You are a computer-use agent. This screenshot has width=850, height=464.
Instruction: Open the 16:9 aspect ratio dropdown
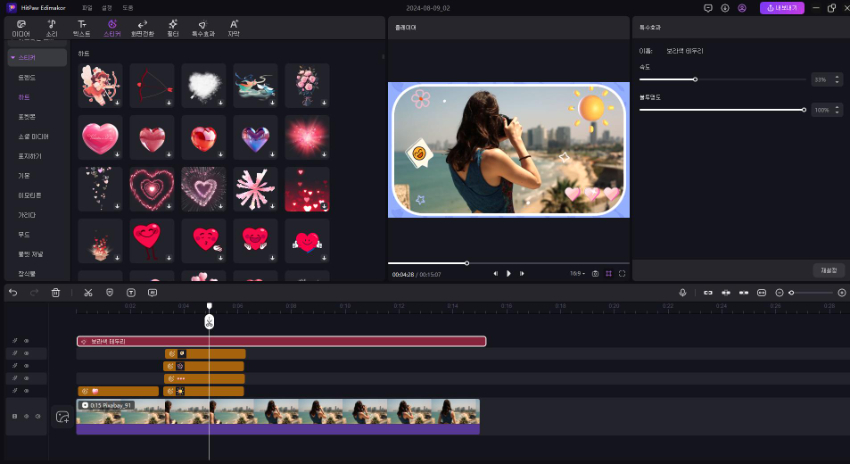pyautogui.click(x=575, y=273)
